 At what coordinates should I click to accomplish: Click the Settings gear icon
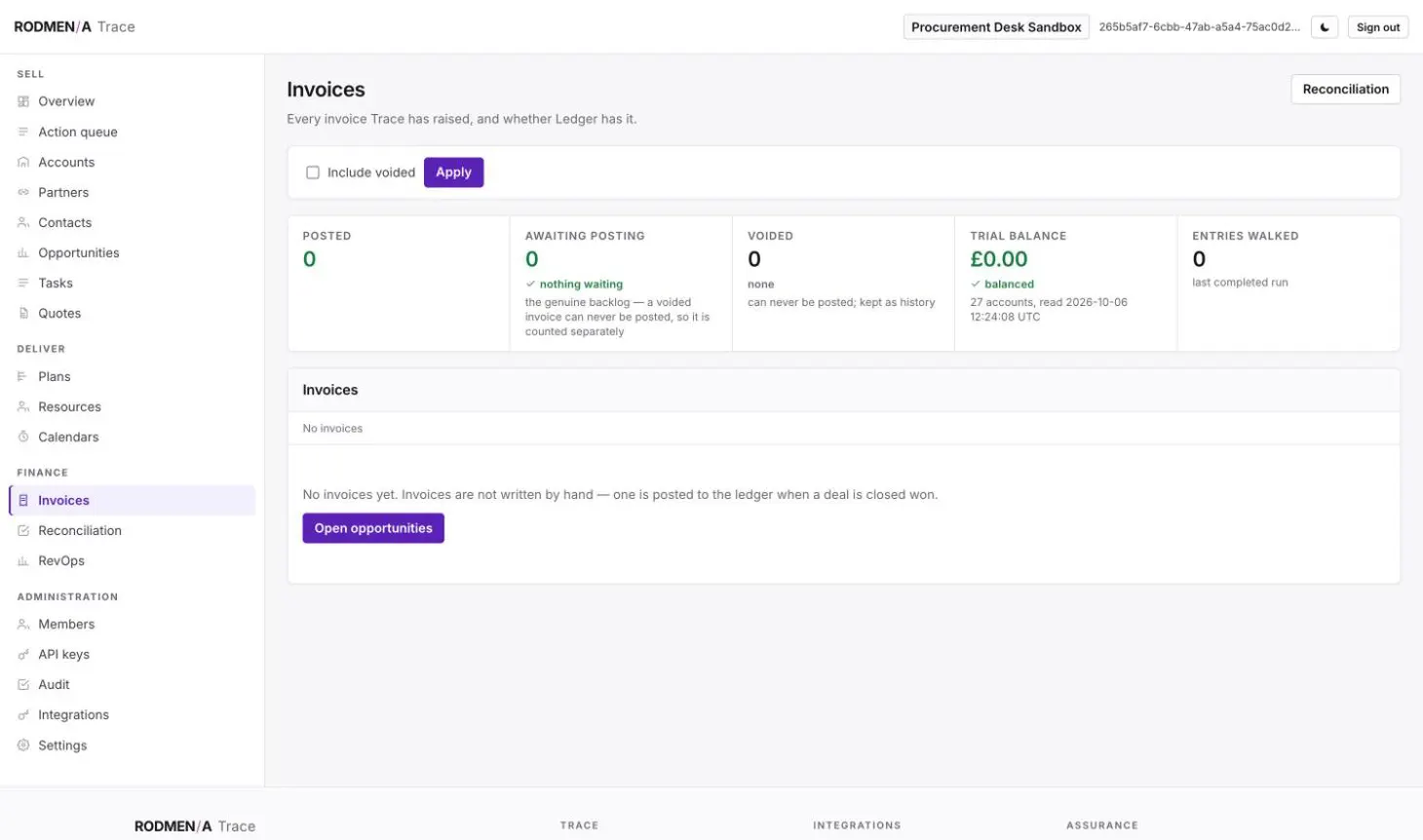[23, 745]
